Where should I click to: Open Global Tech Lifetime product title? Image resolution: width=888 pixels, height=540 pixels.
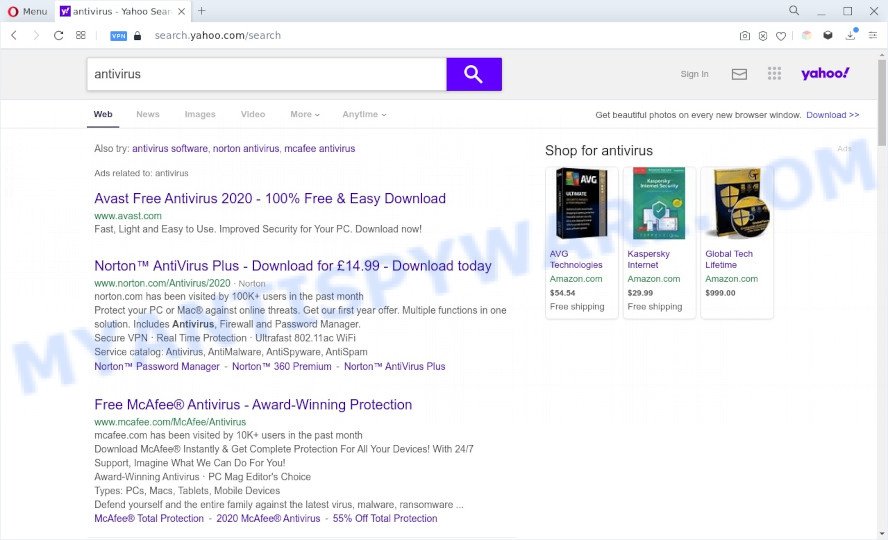tap(729, 259)
